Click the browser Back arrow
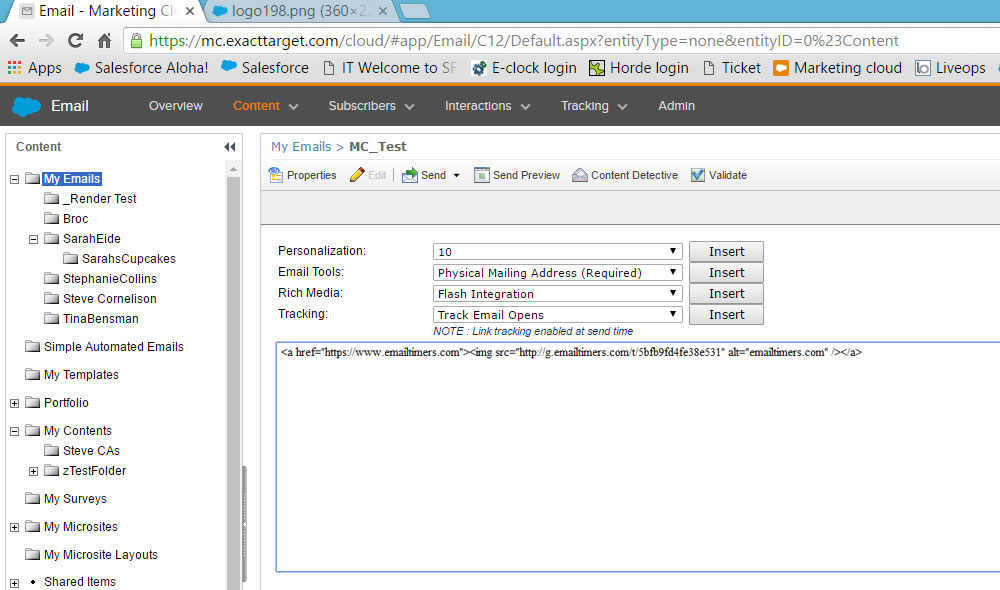 17,41
